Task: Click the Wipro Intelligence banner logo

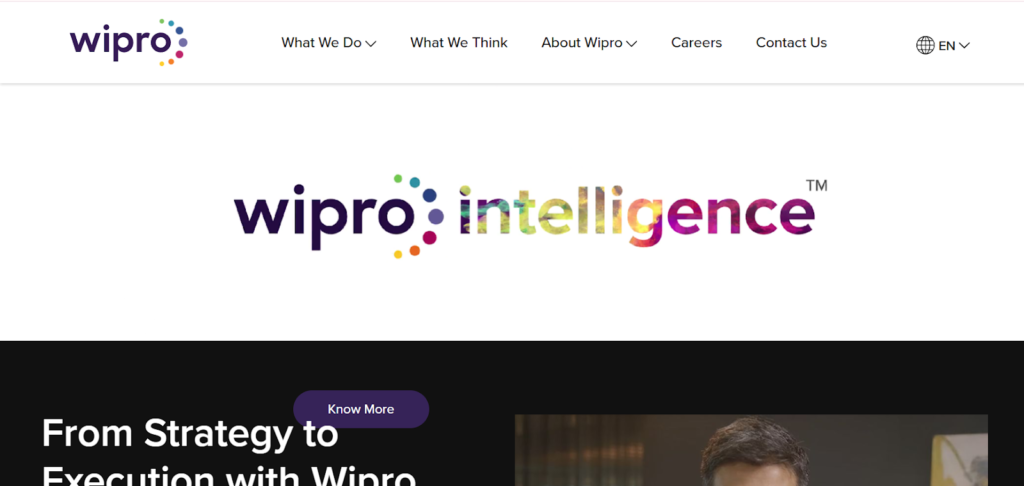Action: point(530,216)
